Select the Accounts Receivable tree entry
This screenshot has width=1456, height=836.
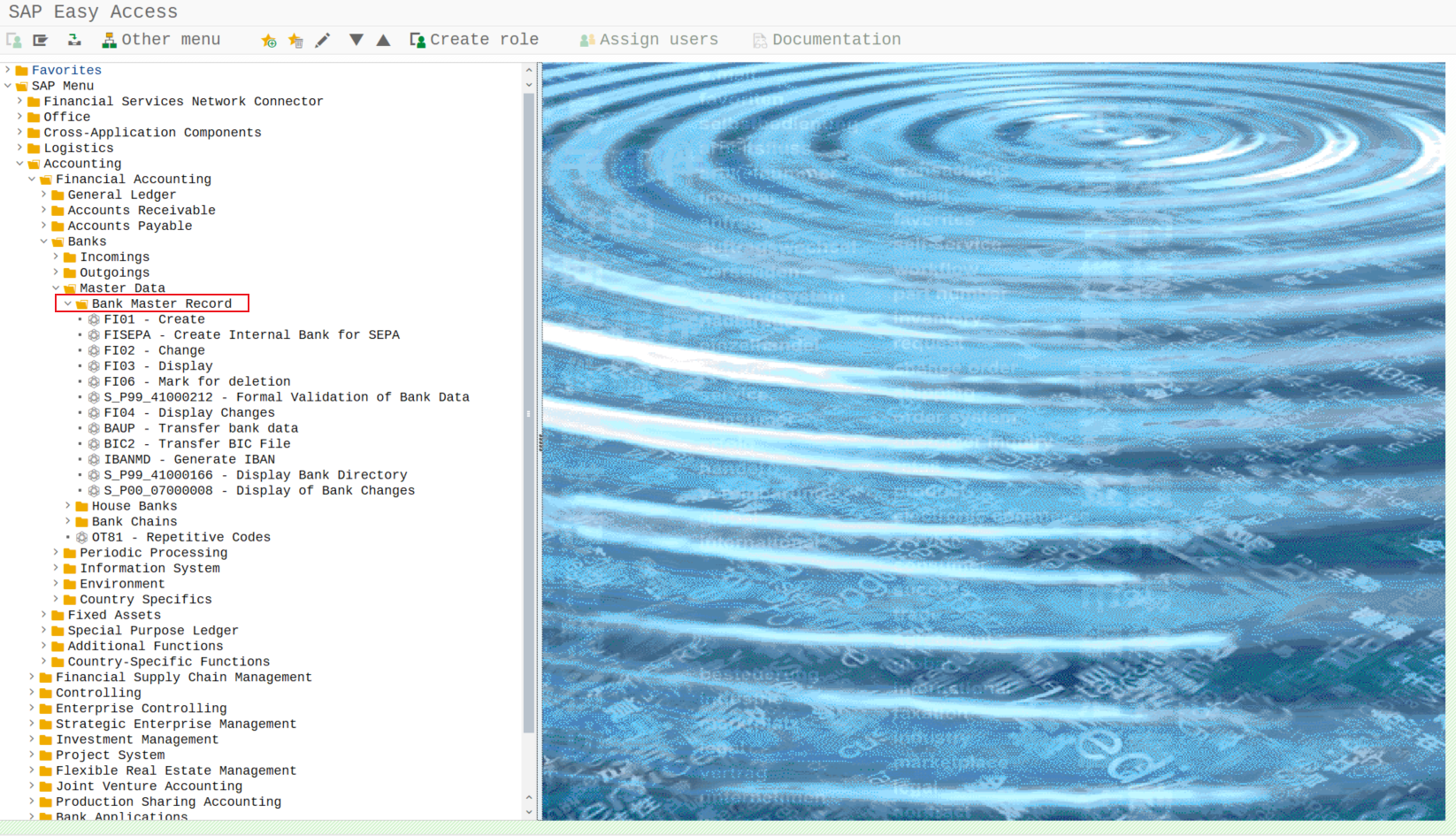pos(142,211)
